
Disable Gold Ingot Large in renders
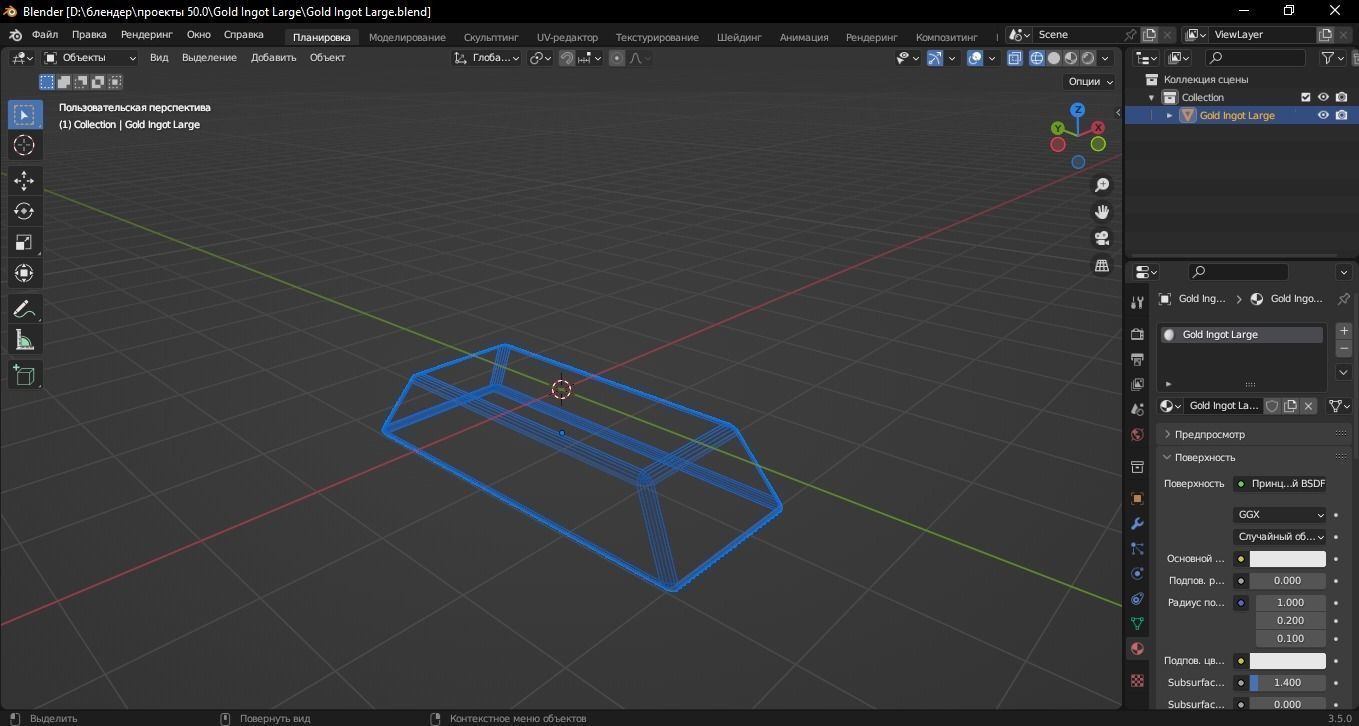click(1341, 116)
